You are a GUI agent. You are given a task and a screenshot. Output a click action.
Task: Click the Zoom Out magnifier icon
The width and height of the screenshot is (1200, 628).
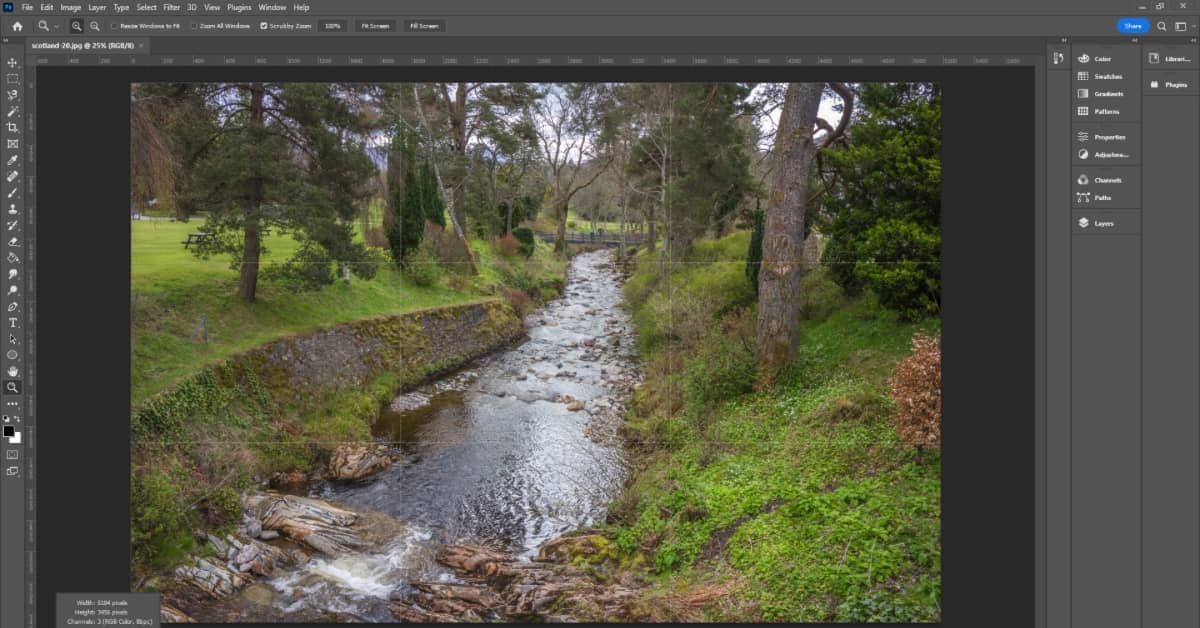pyautogui.click(x=94, y=26)
